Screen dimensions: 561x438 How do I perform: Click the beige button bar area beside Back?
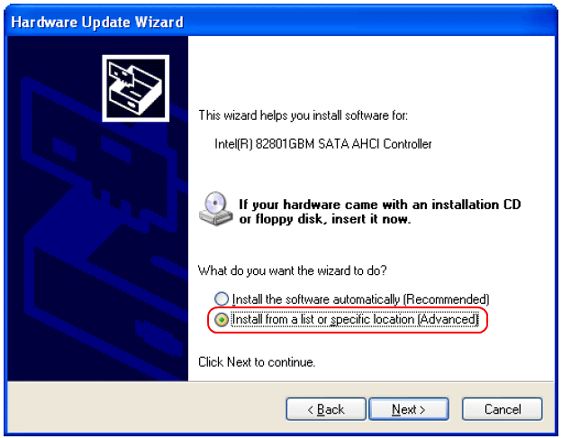coord(147,408)
